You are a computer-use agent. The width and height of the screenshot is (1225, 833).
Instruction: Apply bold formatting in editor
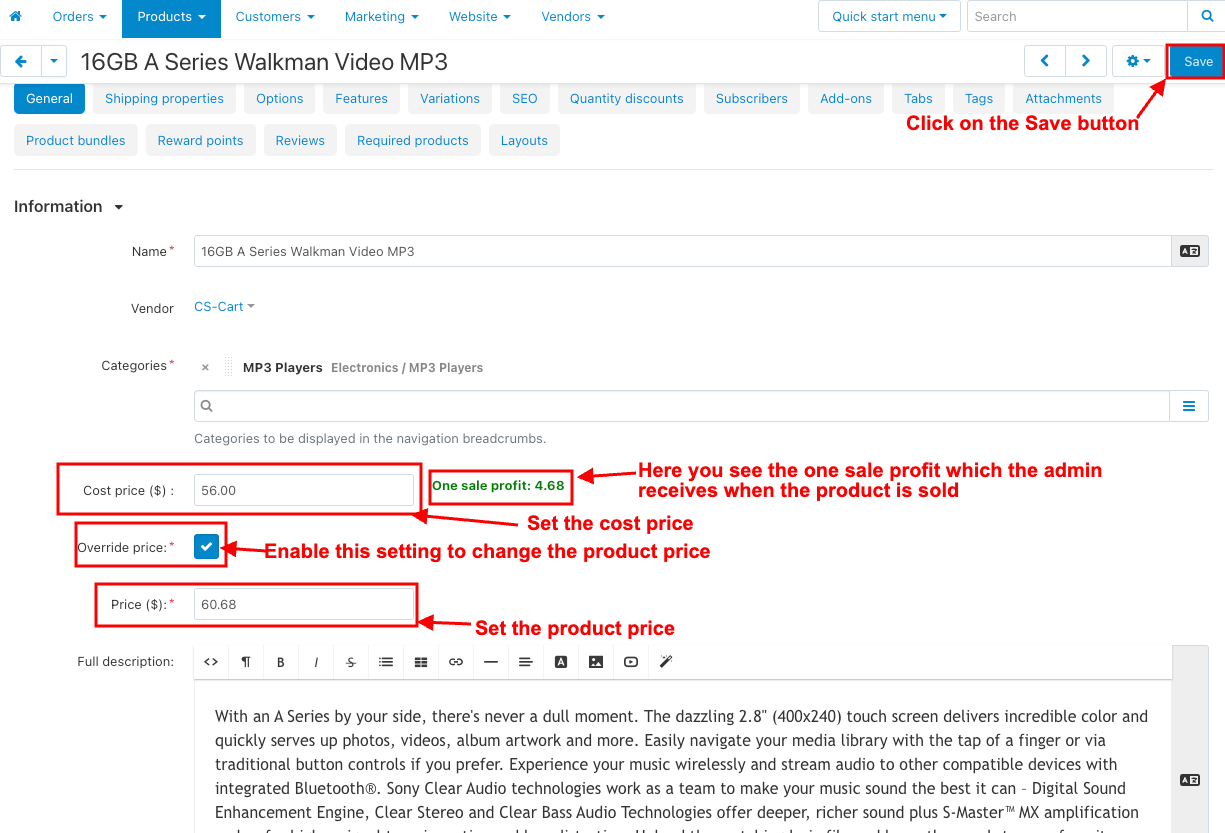pyautogui.click(x=281, y=662)
